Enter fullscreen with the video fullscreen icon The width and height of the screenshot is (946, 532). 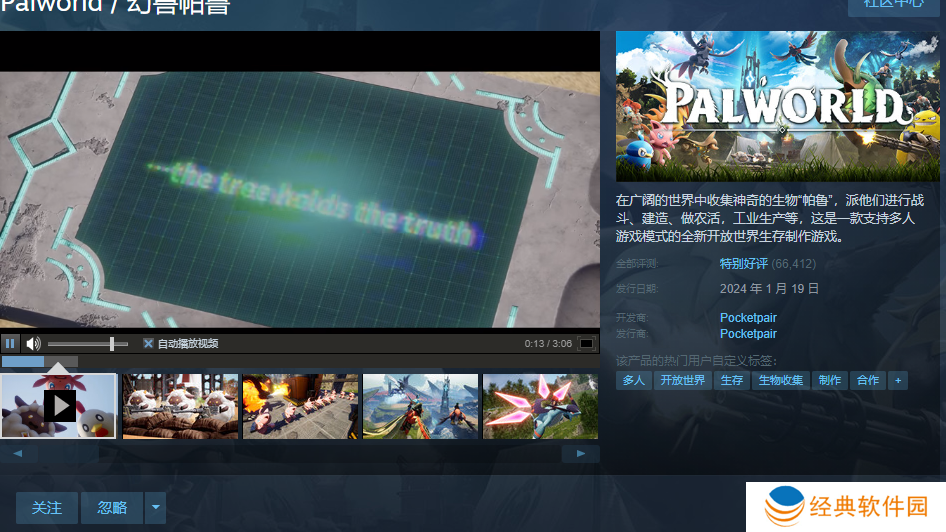click(x=587, y=343)
